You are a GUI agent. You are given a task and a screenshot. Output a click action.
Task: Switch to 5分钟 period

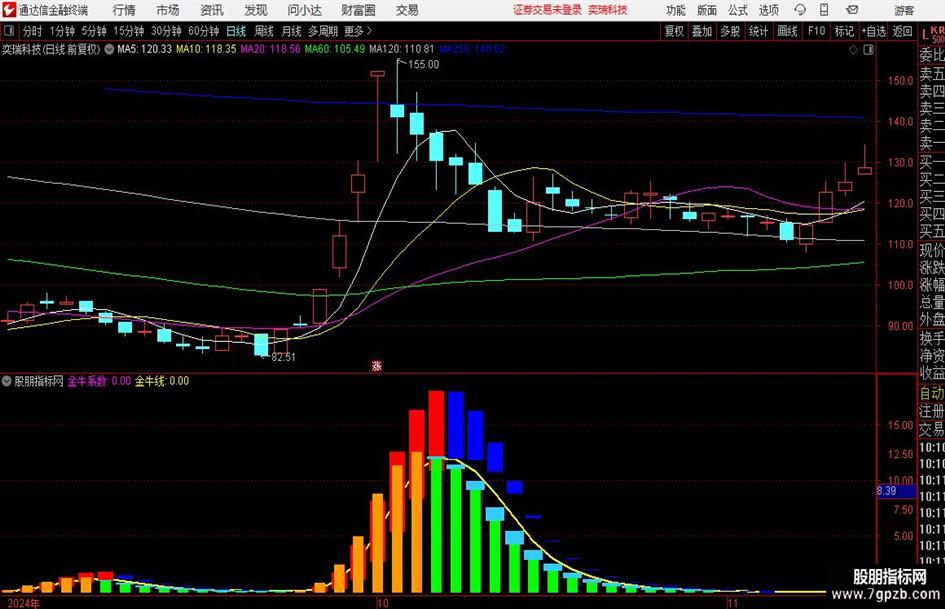[x=94, y=31]
